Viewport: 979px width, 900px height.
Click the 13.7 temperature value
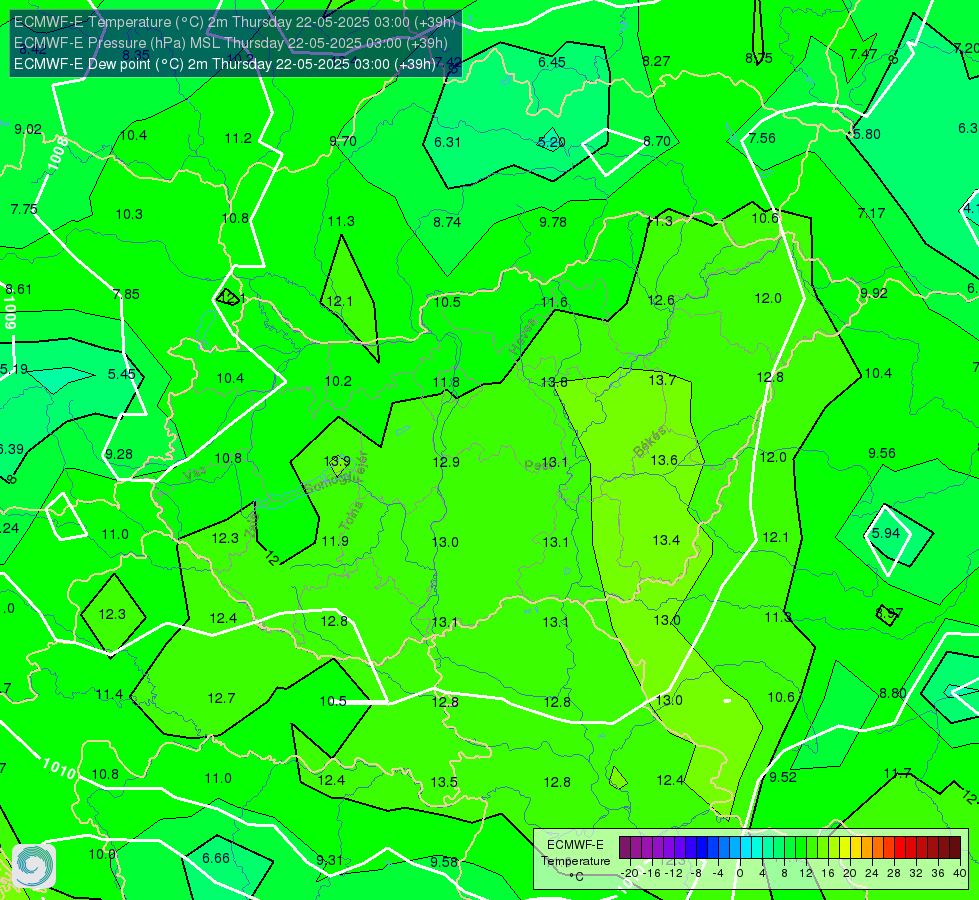662,380
